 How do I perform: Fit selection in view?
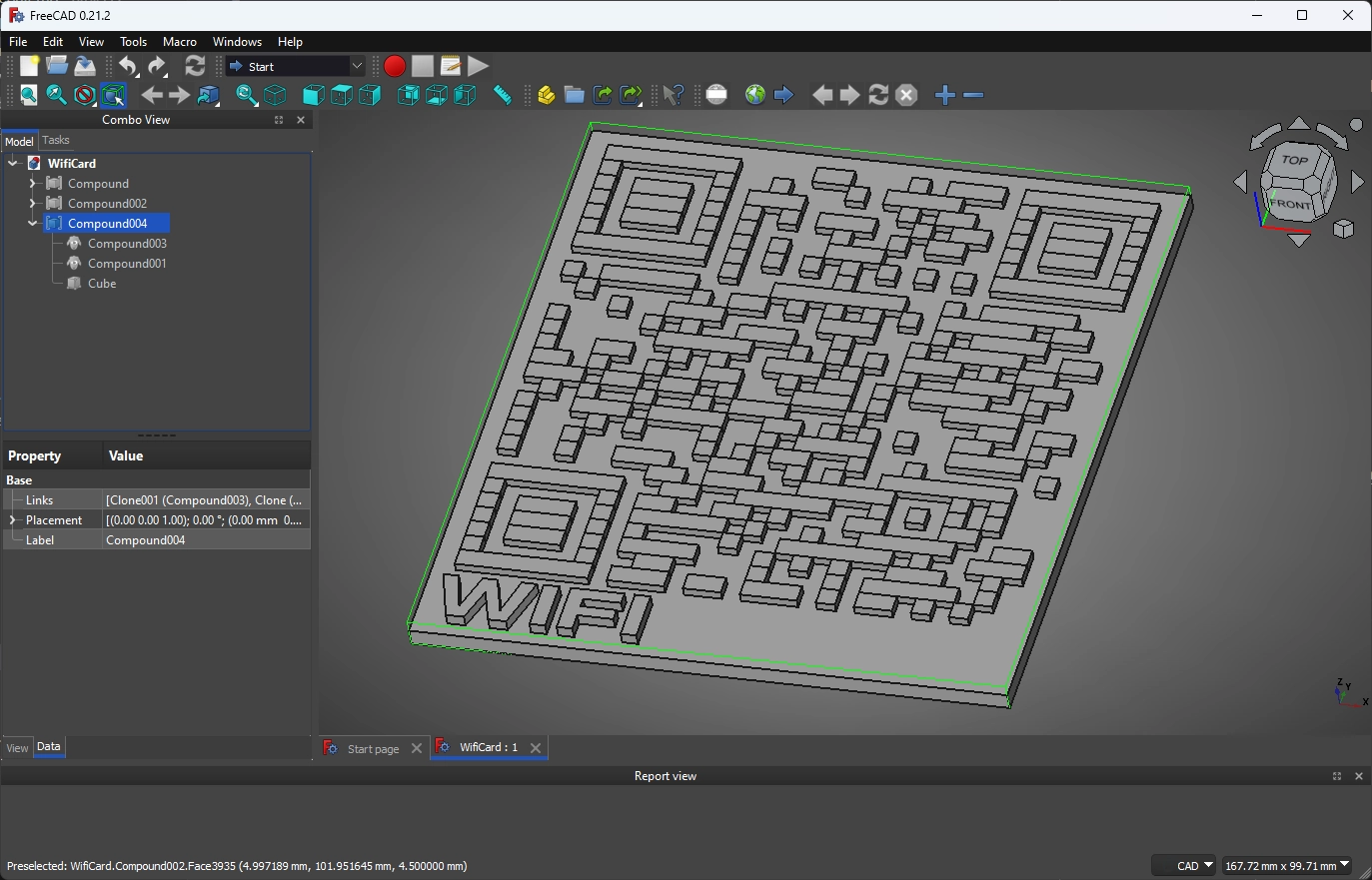tap(57, 95)
